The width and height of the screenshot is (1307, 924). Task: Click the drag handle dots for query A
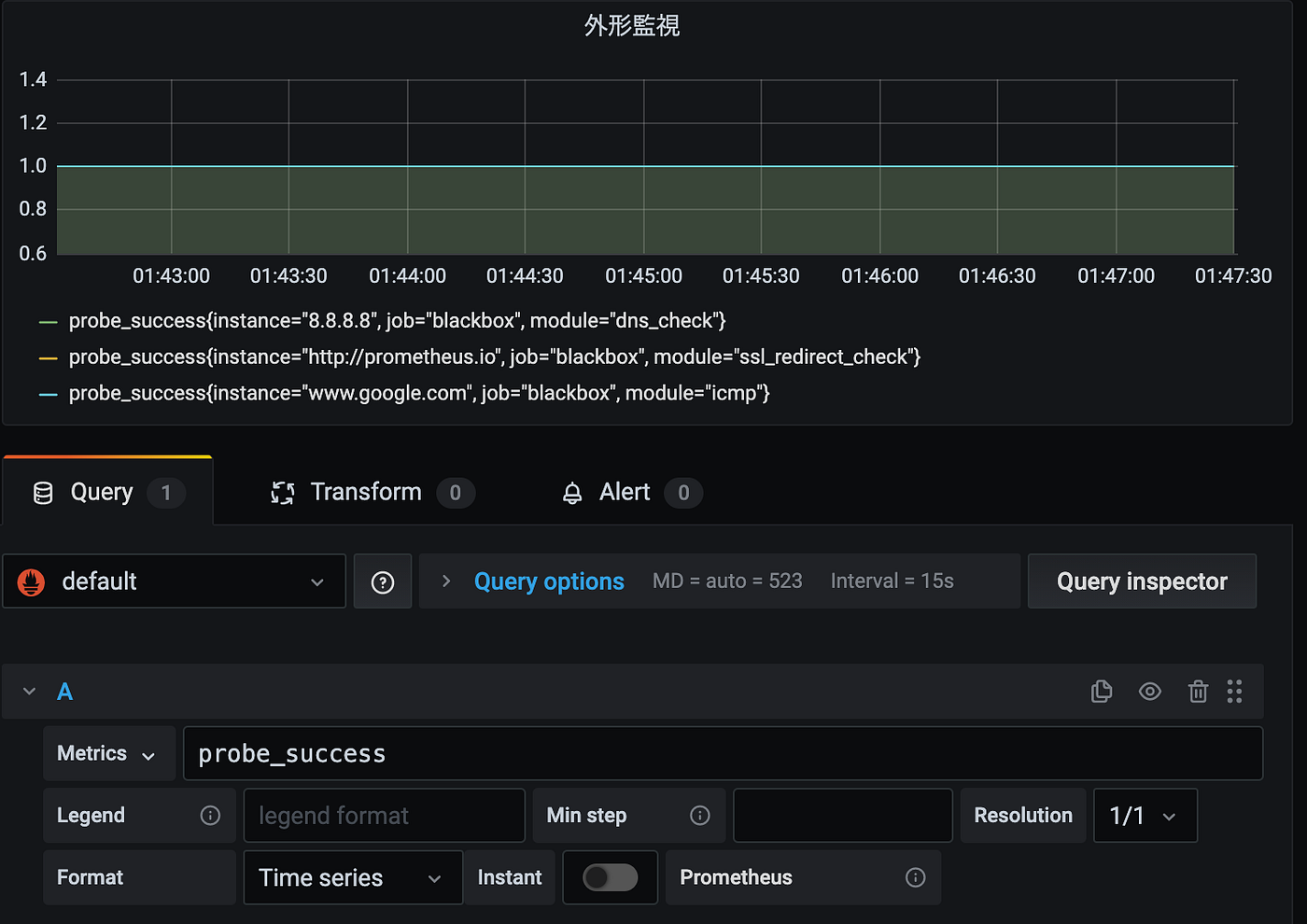coord(1234,692)
